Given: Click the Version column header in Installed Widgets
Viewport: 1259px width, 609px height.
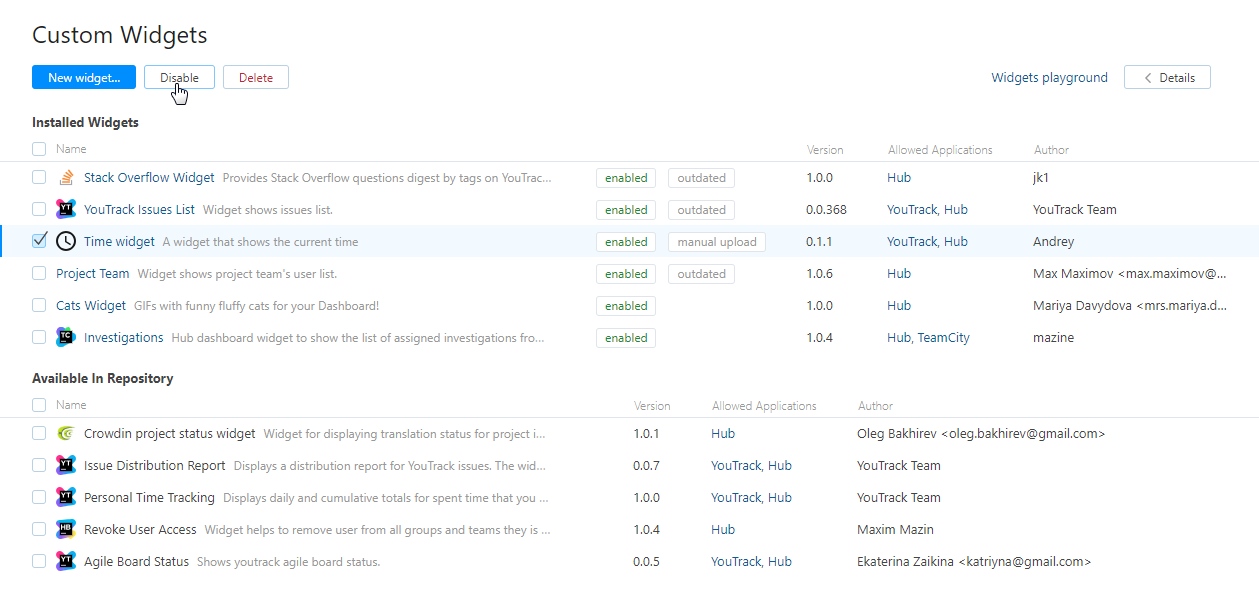Looking at the screenshot, I should tap(825, 150).
